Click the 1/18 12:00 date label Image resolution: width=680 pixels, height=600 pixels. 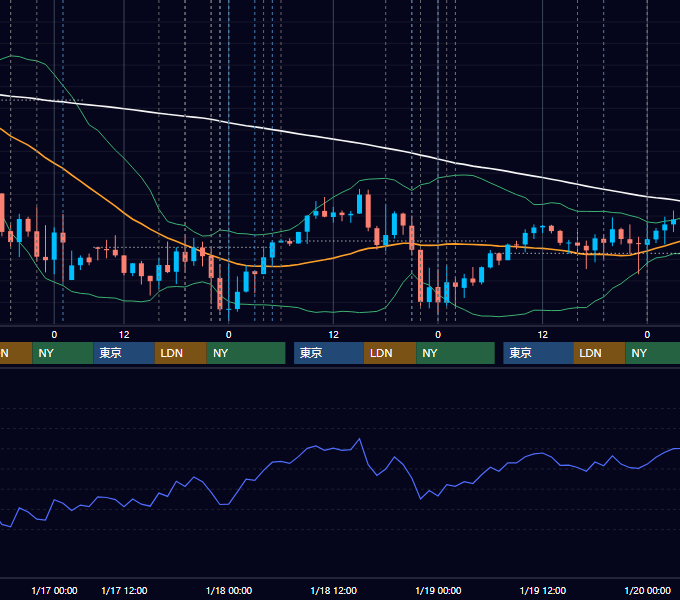click(x=333, y=590)
